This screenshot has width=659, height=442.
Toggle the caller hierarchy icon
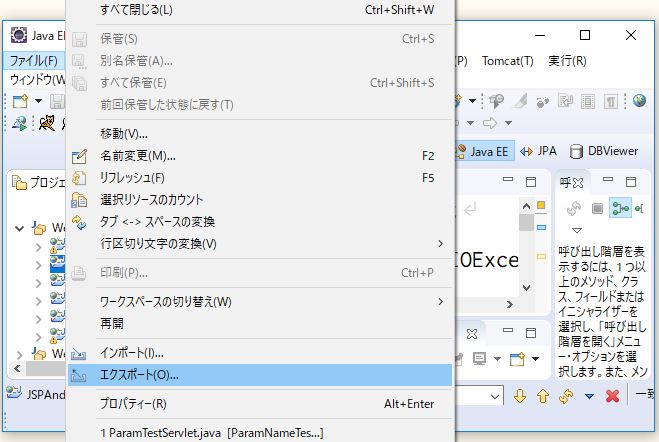click(620, 208)
